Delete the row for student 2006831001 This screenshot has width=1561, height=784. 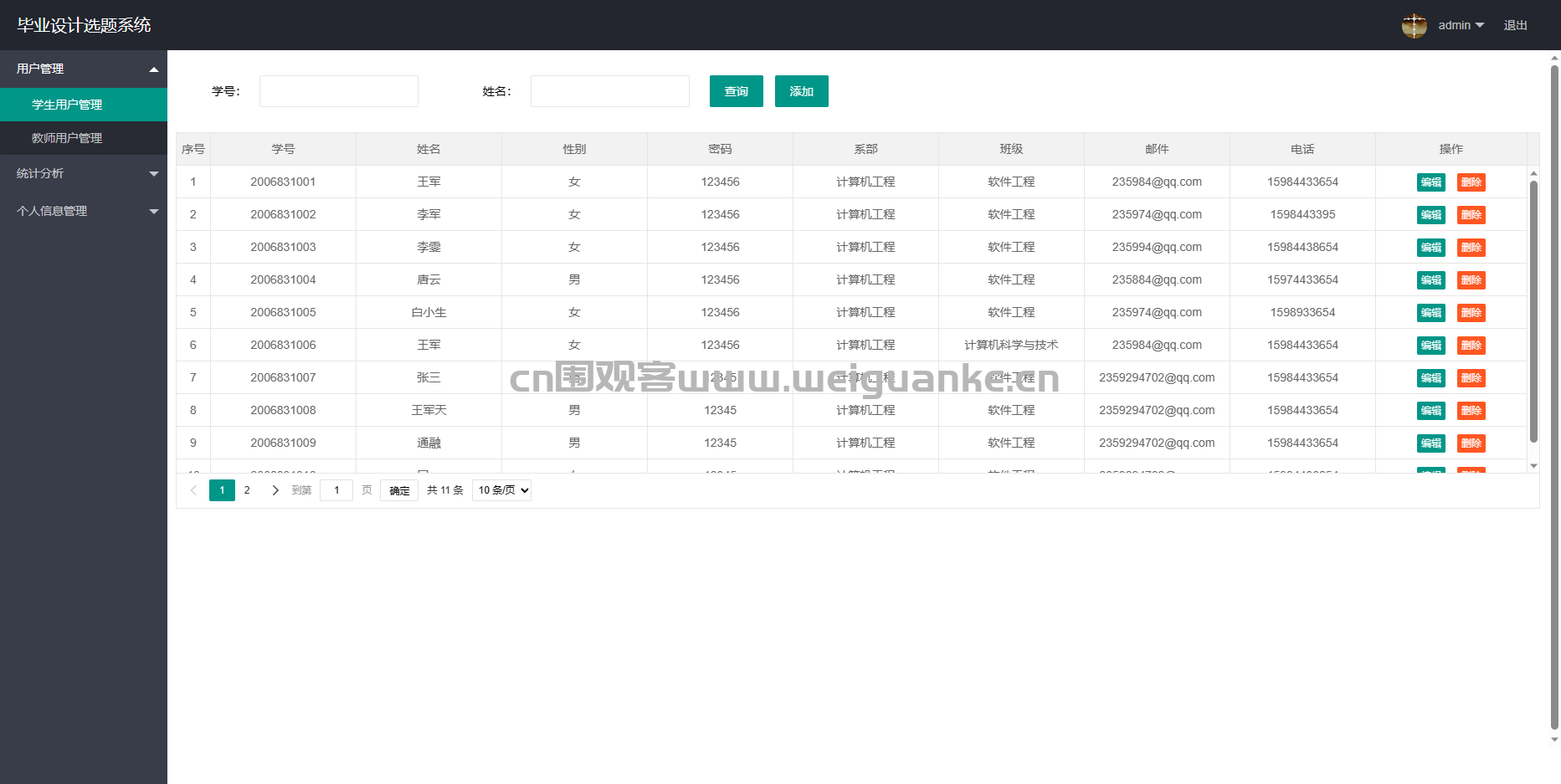(1471, 182)
